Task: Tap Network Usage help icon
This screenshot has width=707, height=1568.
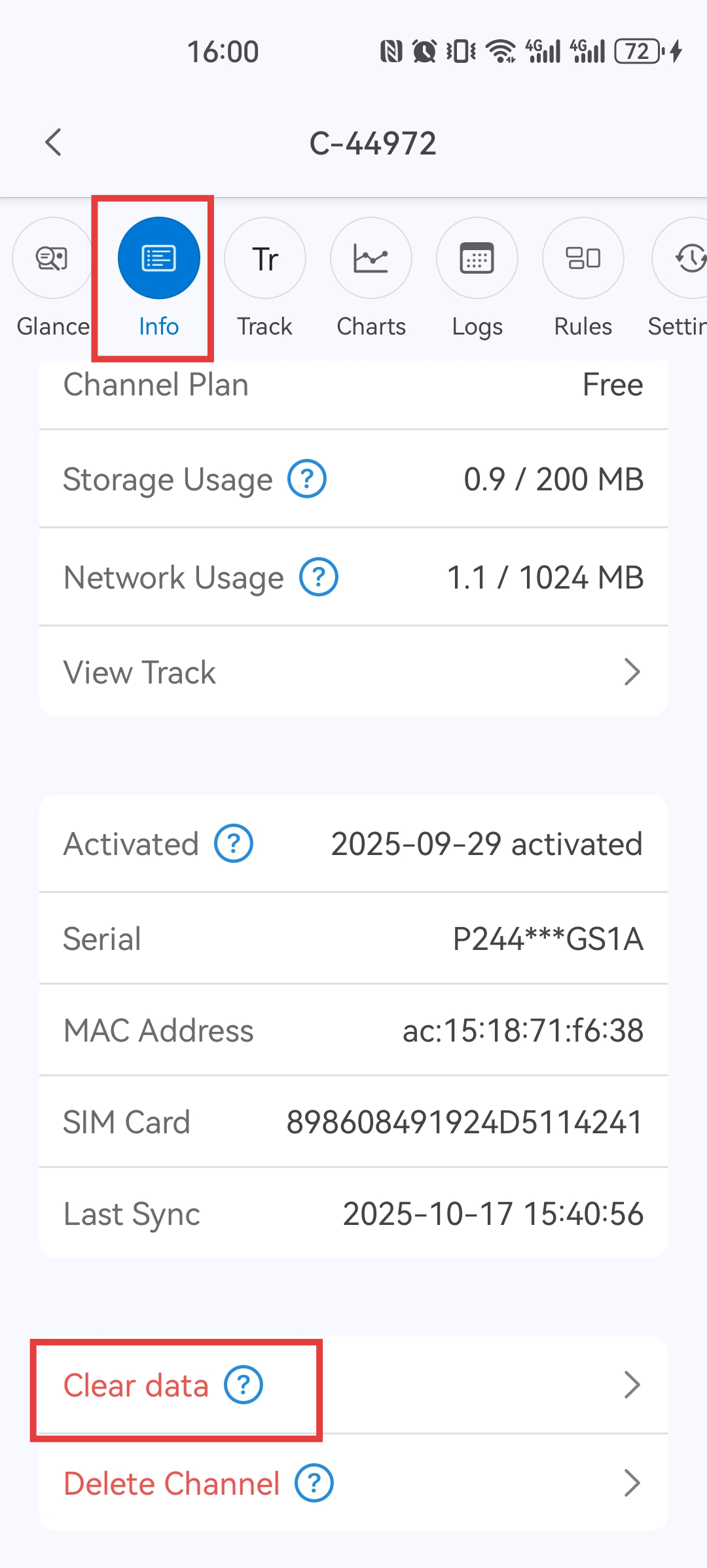Action: coord(319,577)
